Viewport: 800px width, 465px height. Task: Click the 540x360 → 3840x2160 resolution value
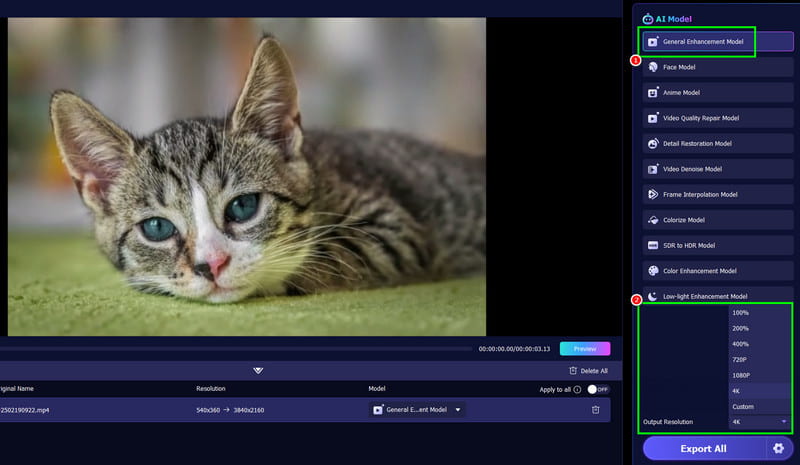point(230,410)
